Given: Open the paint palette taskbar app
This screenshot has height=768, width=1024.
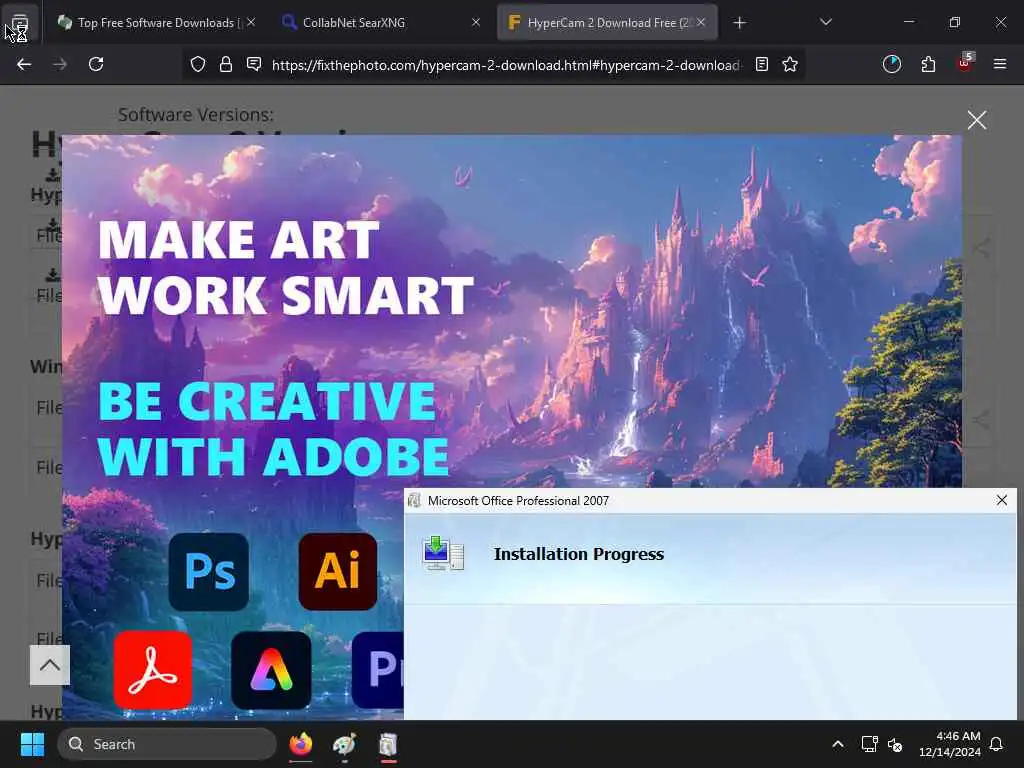Looking at the screenshot, I should click(344, 744).
